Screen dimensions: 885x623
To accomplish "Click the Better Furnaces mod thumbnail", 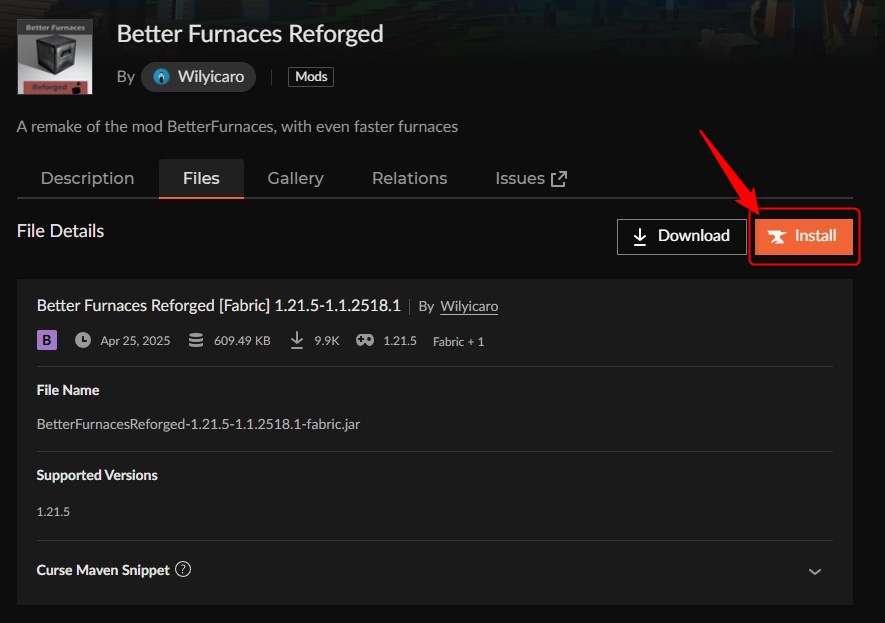I will [54, 55].
